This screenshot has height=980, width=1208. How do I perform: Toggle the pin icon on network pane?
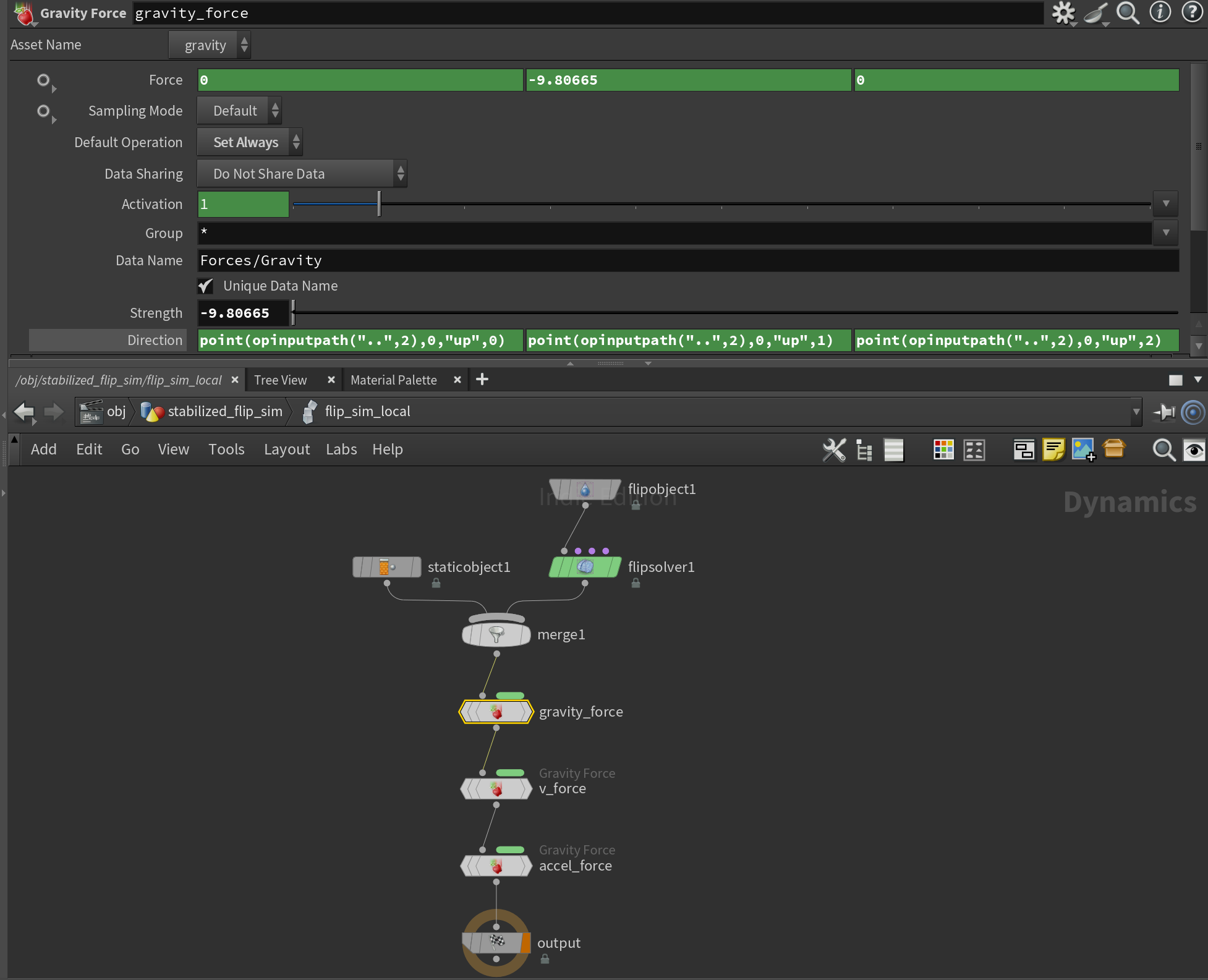tap(1164, 412)
